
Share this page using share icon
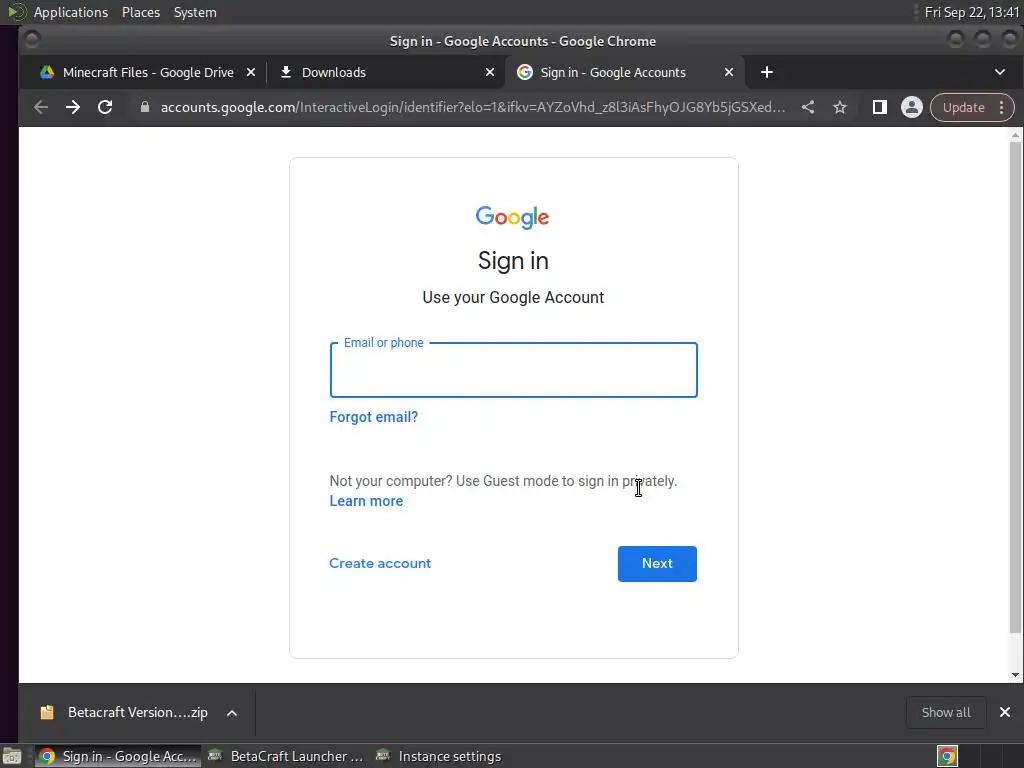coord(808,107)
